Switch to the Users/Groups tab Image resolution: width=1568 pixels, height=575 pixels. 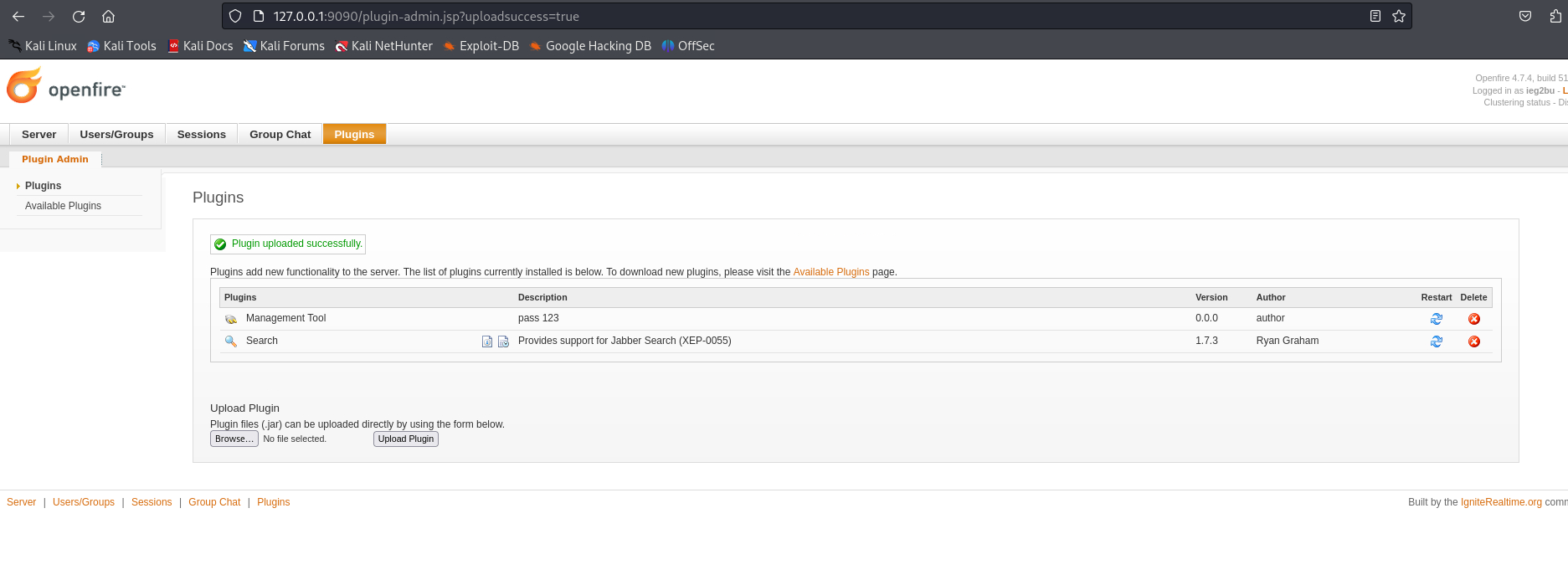[x=116, y=134]
